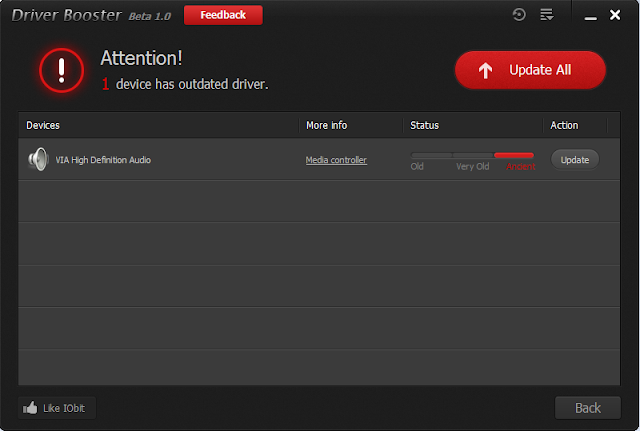This screenshot has width=640, height=431.
Task: Click the Action column header
Action: click(x=564, y=125)
